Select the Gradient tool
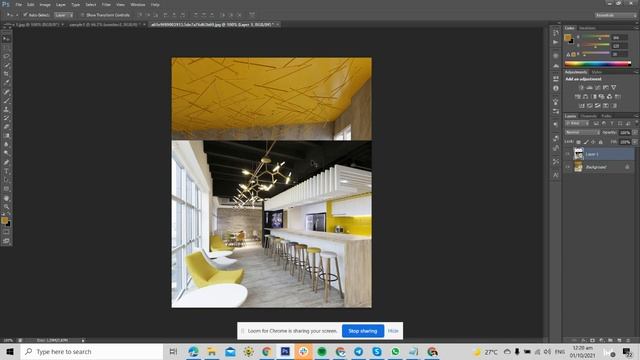The width and height of the screenshot is (640, 360). [x=6, y=136]
